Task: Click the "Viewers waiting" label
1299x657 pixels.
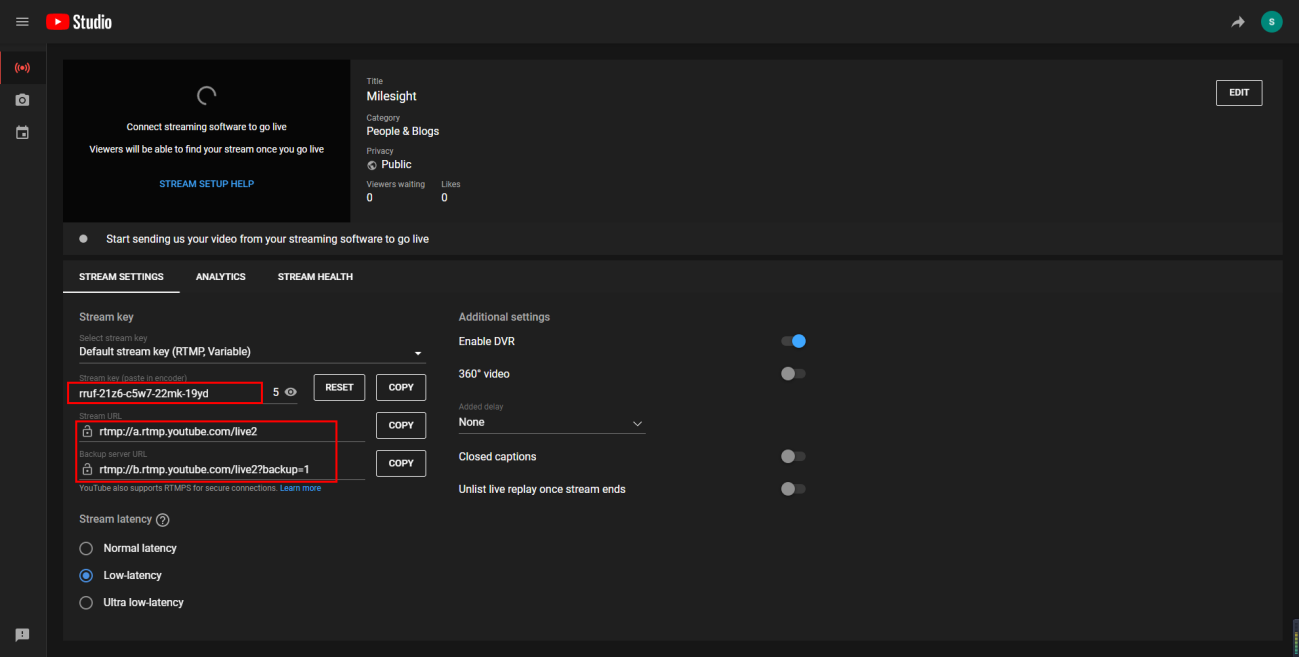Action: pos(396,184)
